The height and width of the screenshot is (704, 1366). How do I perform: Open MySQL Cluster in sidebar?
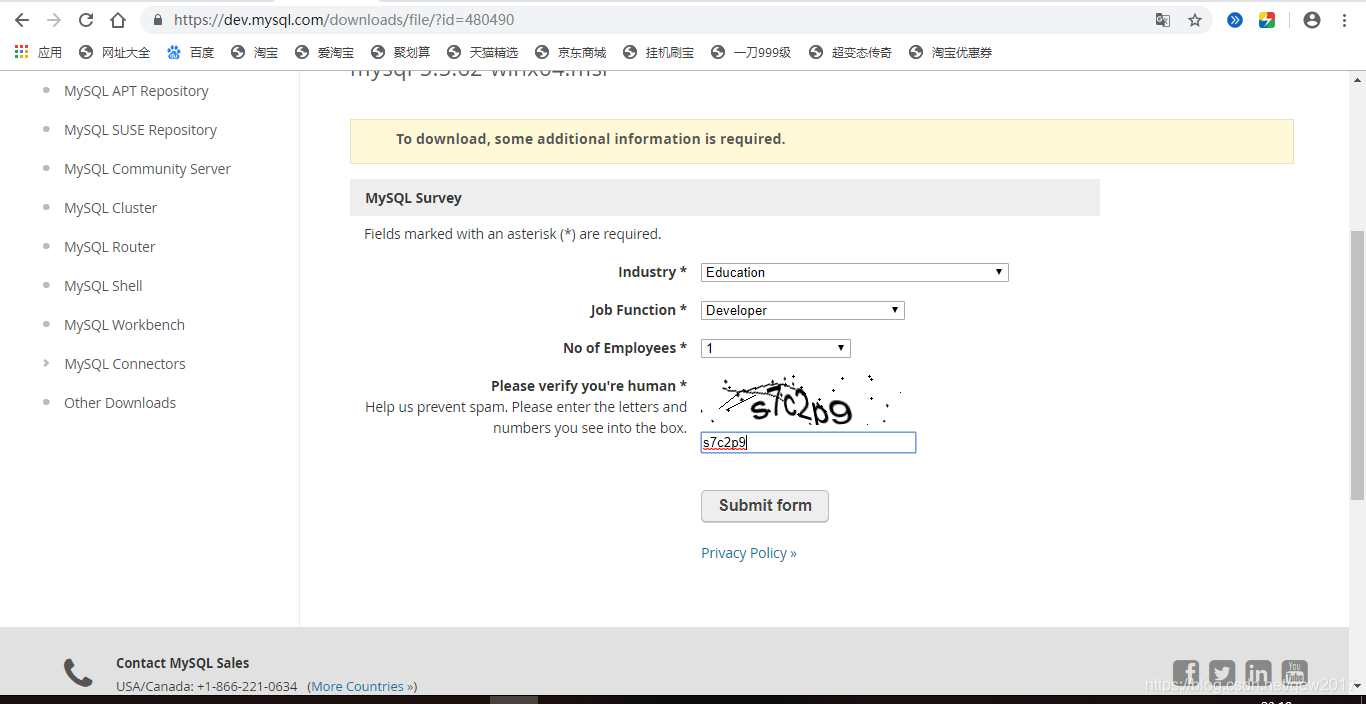click(110, 208)
